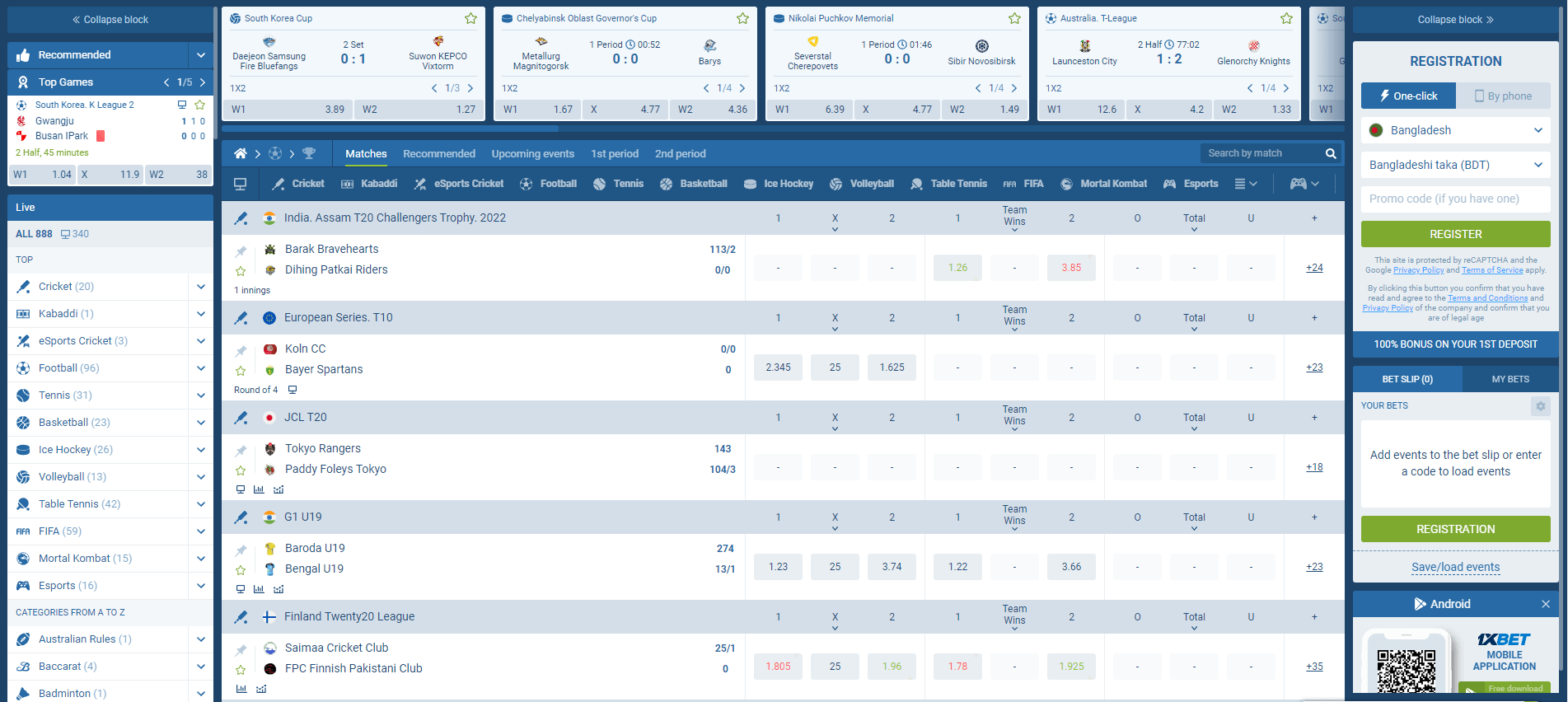This screenshot has height=702, width=1568.
Task: Open Table Tennis in the sports toolbar
Action: click(x=948, y=184)
